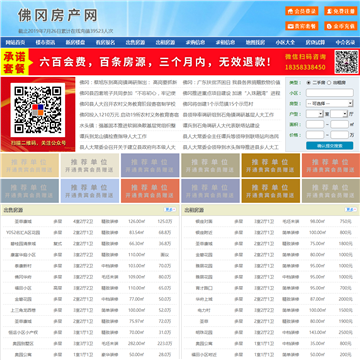The height and width of the screenshot is (360, 360).
Task: Click the 更多 link in 出租房源 header
Action: (x=352, y=210)
